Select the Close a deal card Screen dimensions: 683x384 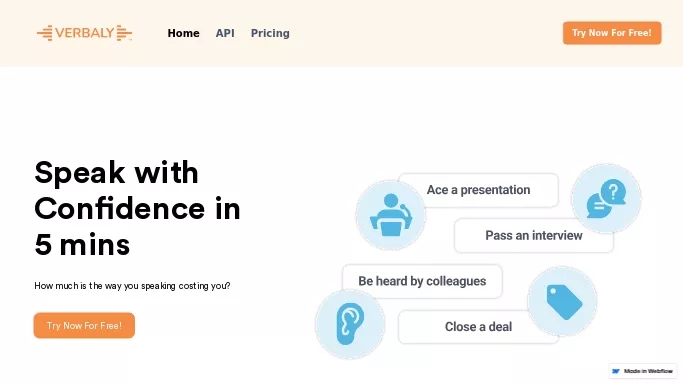point(478,327)
